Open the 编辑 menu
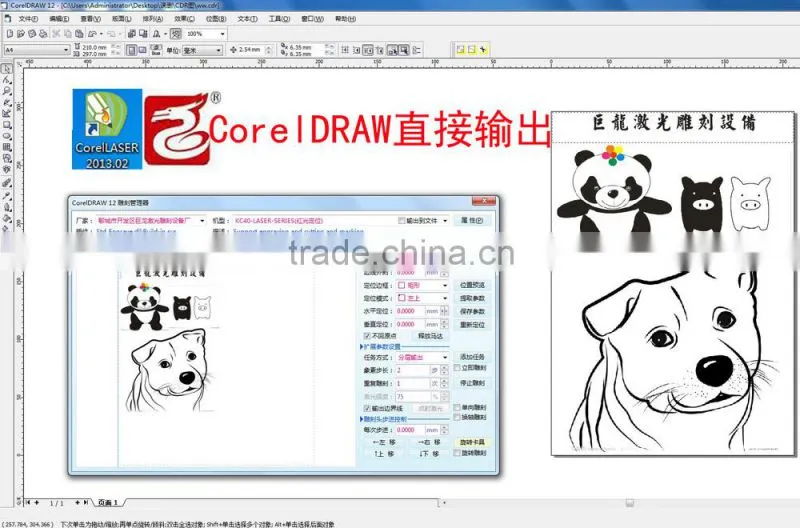This screenshot has height=528, width=800. point(59,19)
